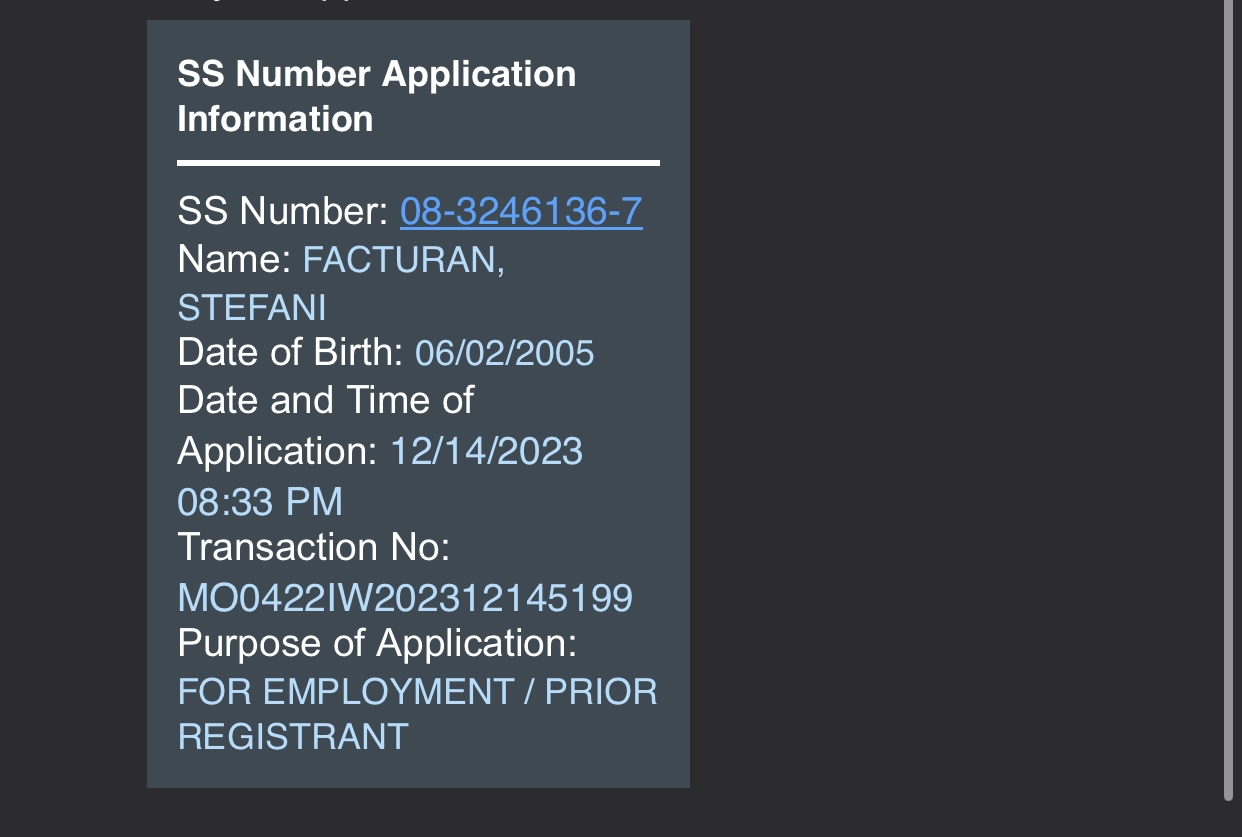This screenshot has height=837, width=1242.
Task: Click the application date 12/14/2023
Action: (486, 451)
